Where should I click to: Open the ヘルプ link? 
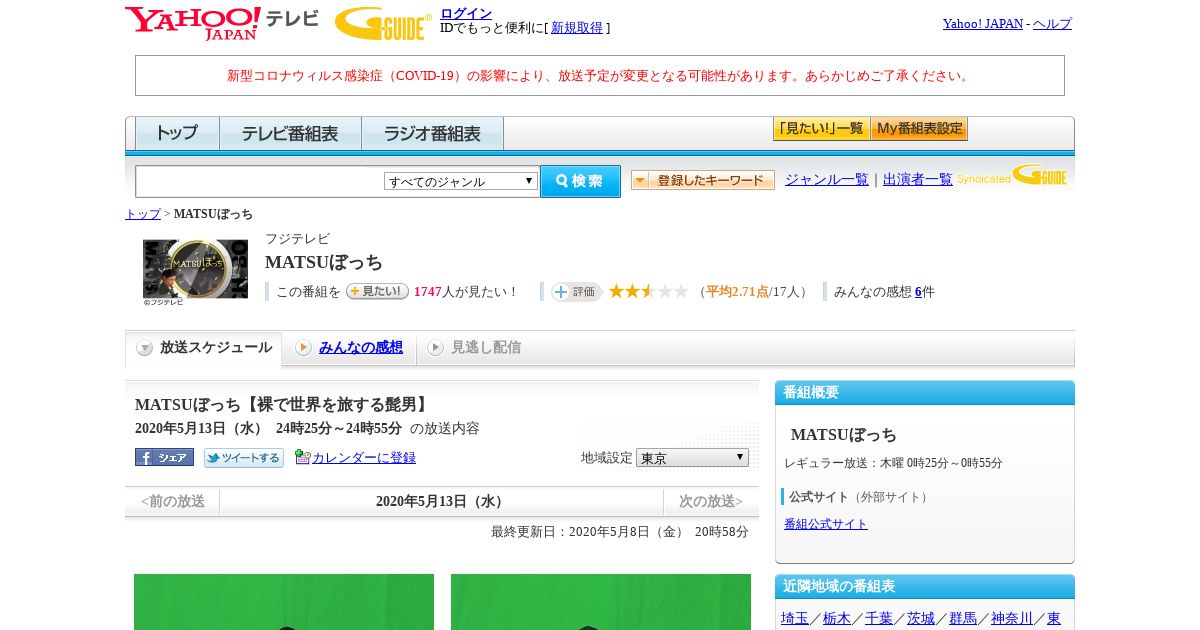1052,23
